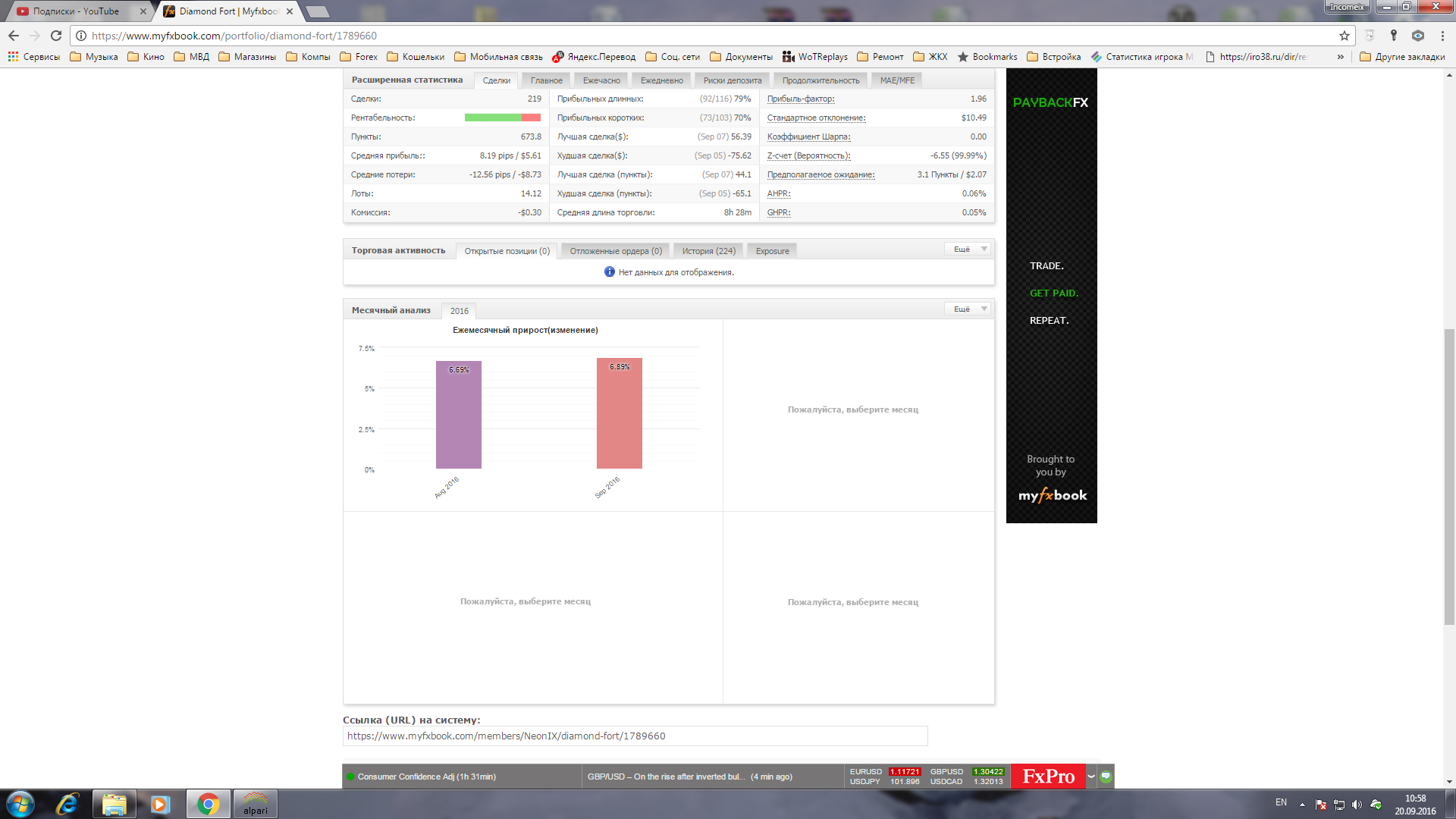Screen dimensions: 1456x819
Task: Click the system URL input field
Action: [635, 736]
